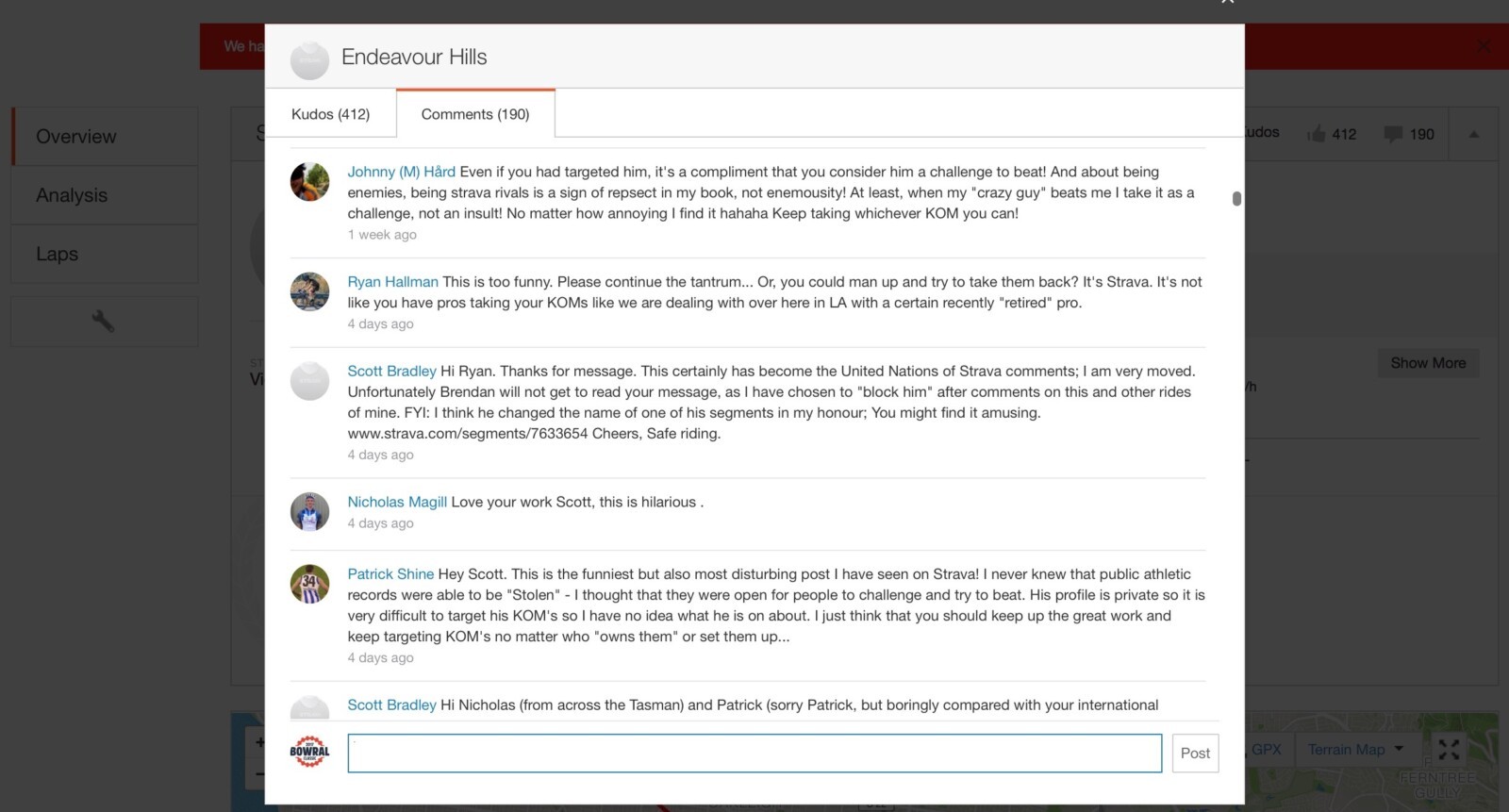Click the Endeavour Hills header avatar
Viewport: 1509px width, 812px height.
[309, 60]
